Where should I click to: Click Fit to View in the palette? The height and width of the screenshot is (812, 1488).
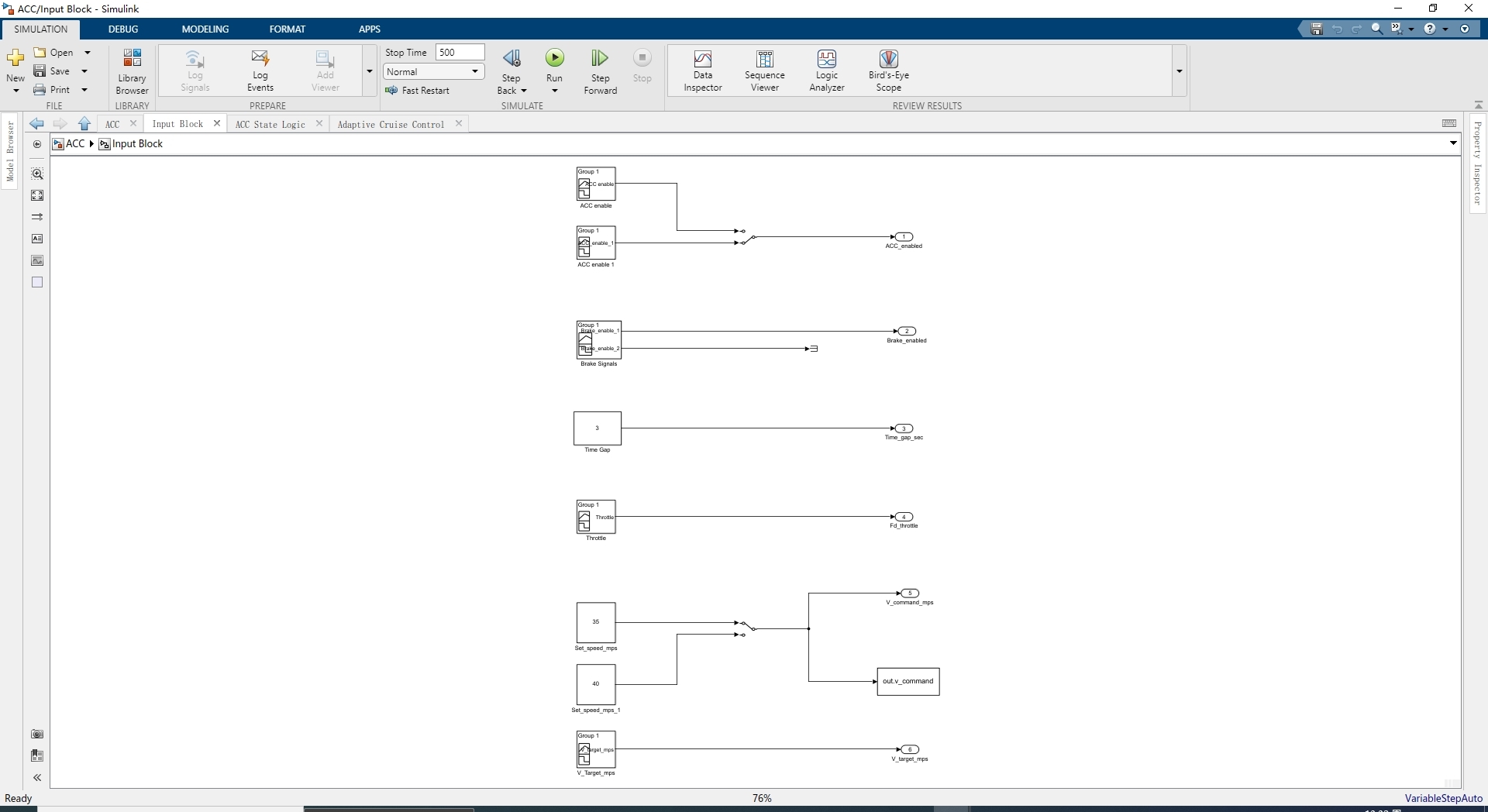click(37, 195)
